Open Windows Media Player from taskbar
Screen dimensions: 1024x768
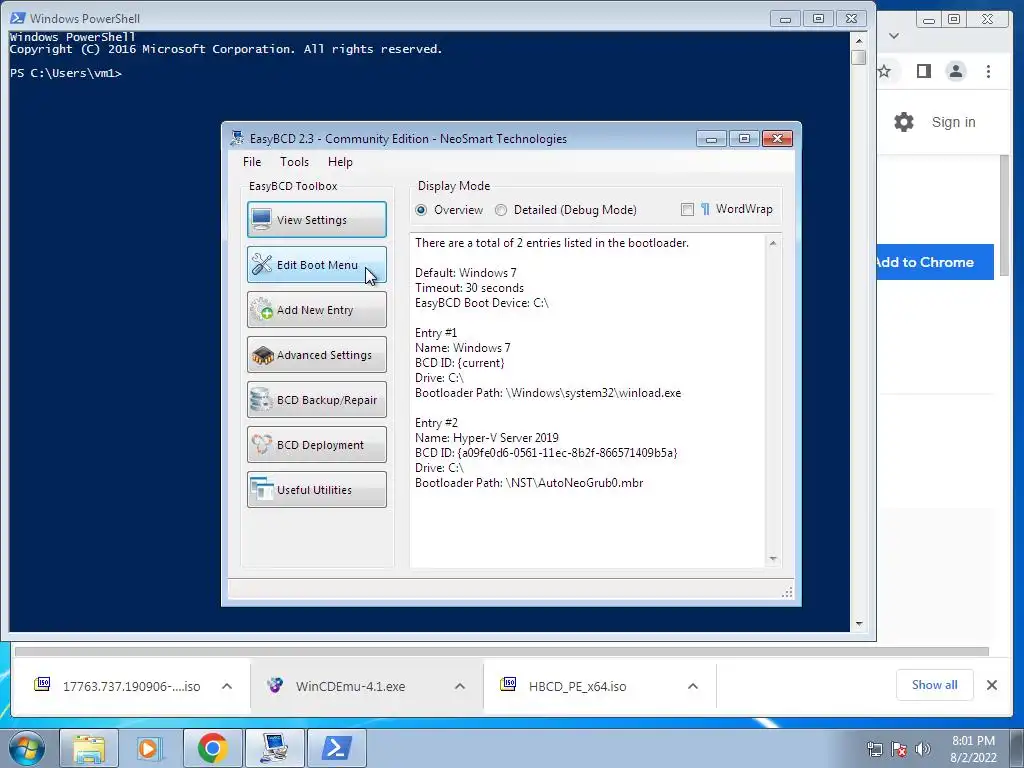click(x=150, y=748)
